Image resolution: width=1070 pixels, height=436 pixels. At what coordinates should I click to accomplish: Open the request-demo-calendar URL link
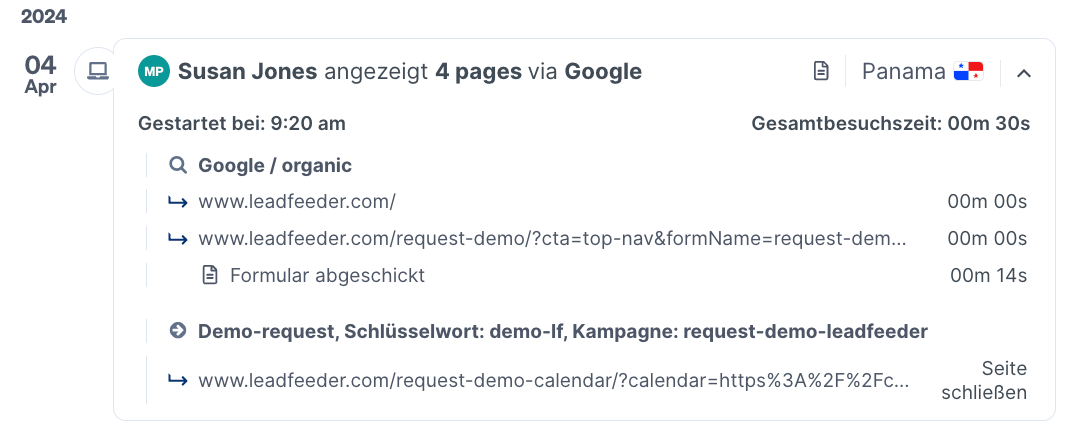[553, 381]
